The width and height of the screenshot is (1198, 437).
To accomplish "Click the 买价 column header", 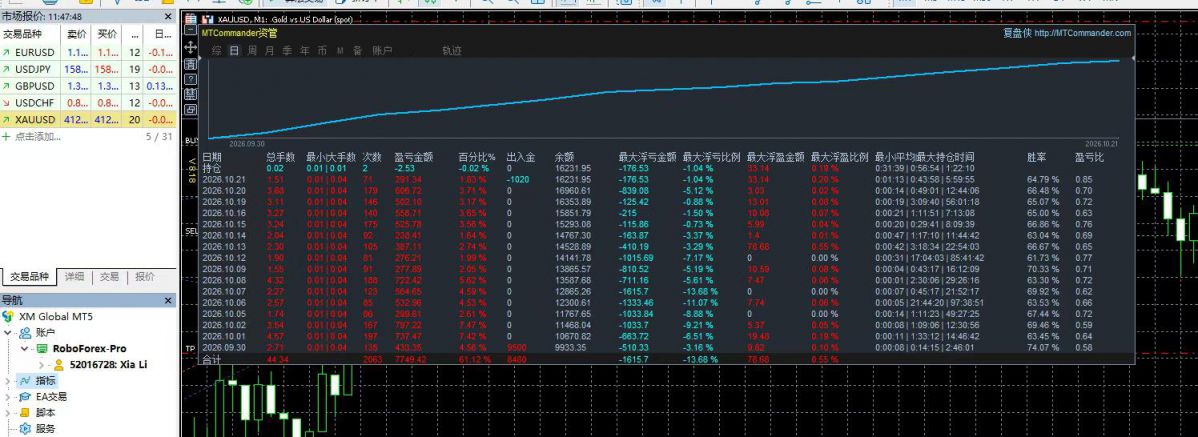I will pyautogui.click(x=108, y=34).
